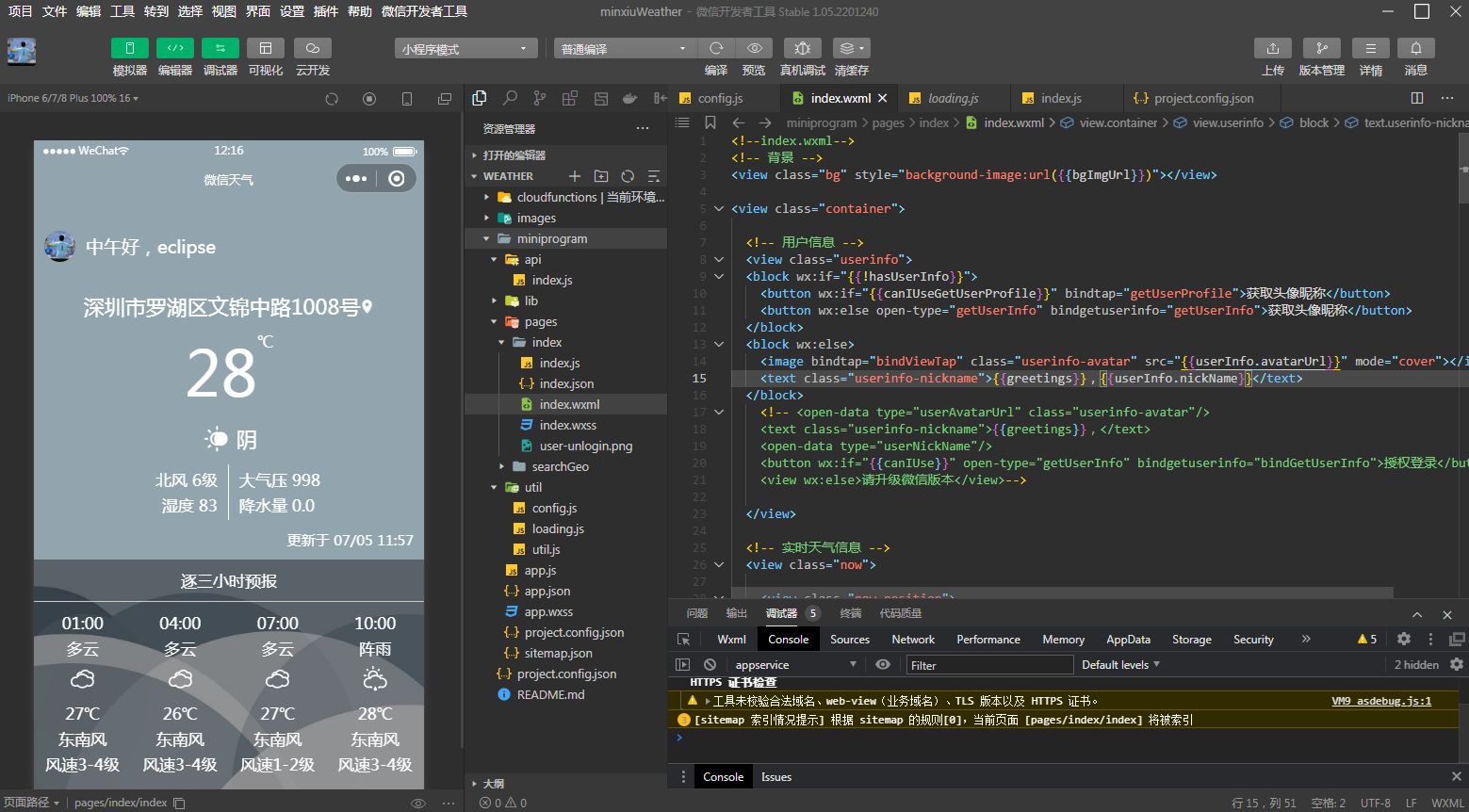Open the devtools settings gear
Viewport: 1469px width, 812px height.
coord(1404,639)
